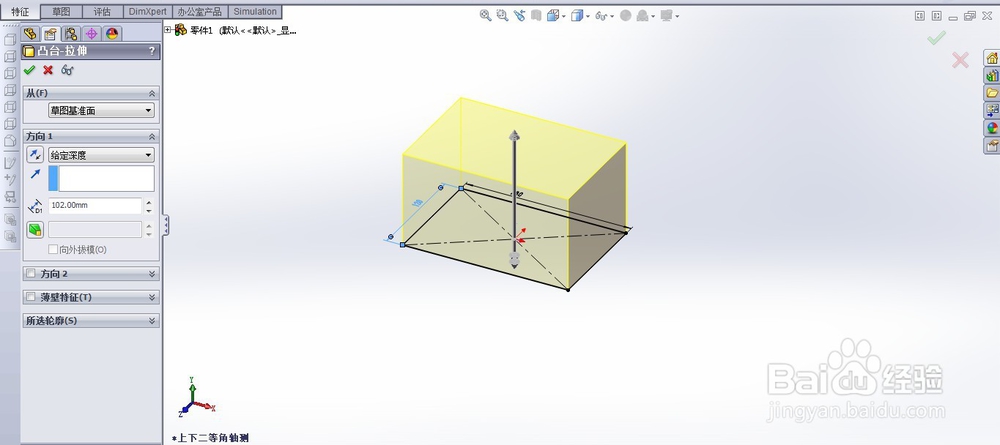Expand the 零件1 tree node plus sign
This screenshot has width=1000, height=445.
[168, 29]
